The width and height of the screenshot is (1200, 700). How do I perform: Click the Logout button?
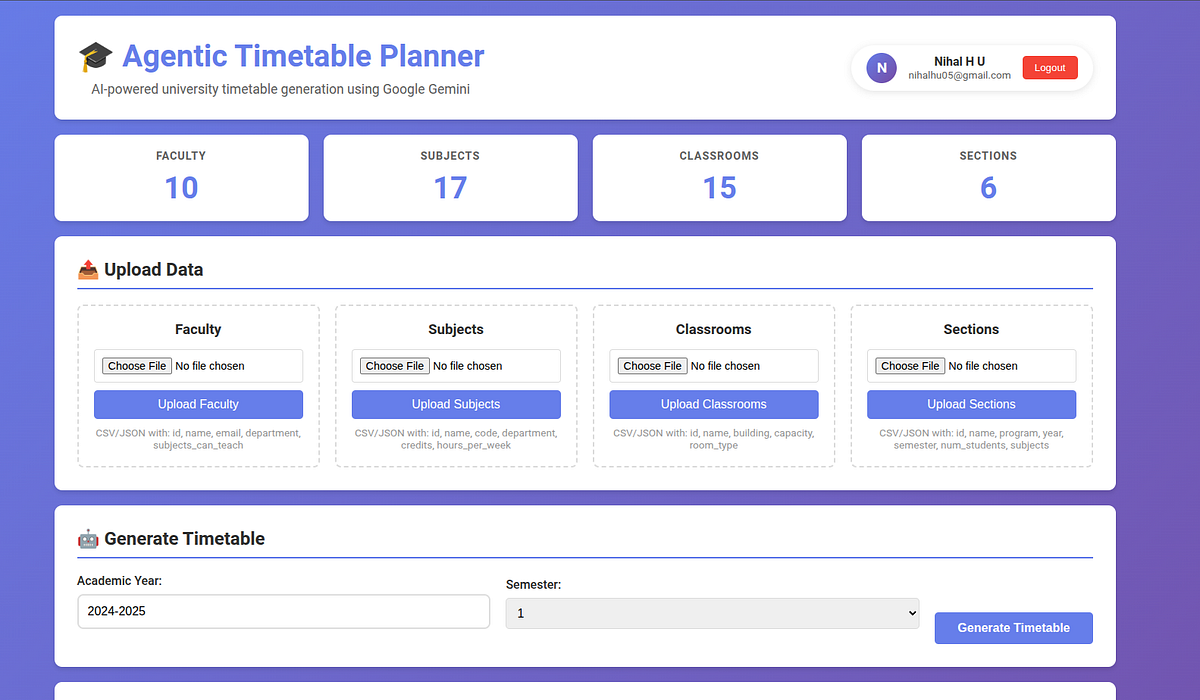pyautogui.click(x=1050, y=67)
